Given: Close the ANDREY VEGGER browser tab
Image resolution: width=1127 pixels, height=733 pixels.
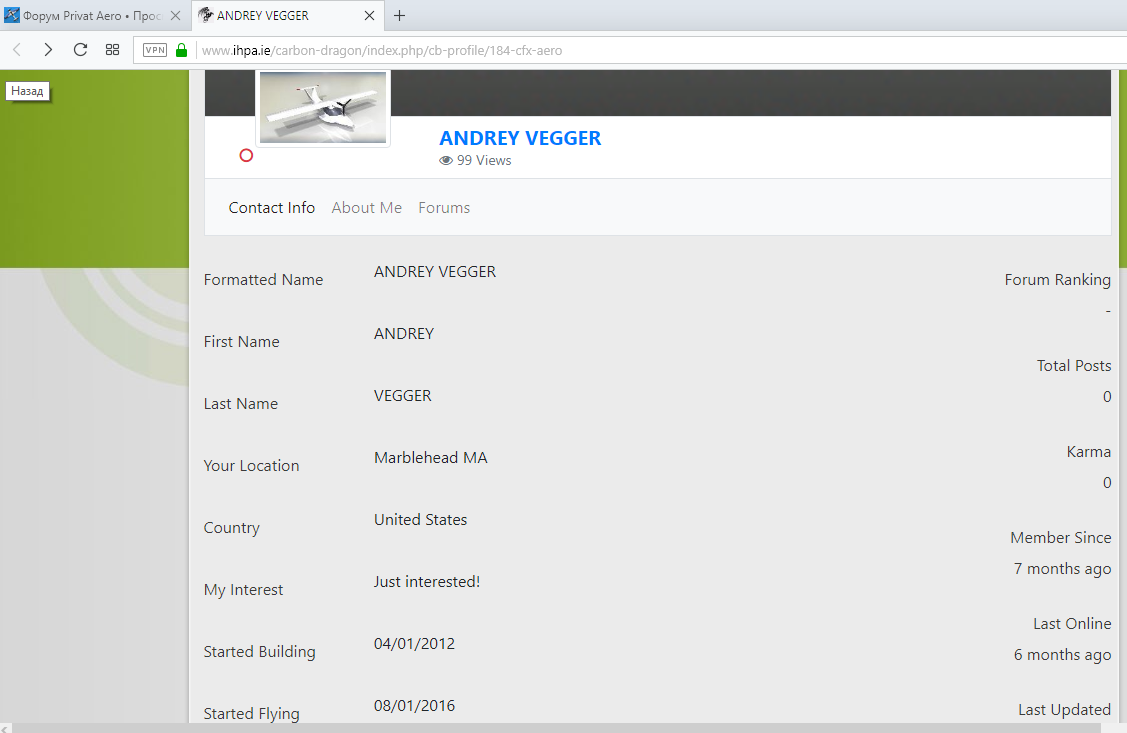Looking at the screenshot, I should click(369, 16).
